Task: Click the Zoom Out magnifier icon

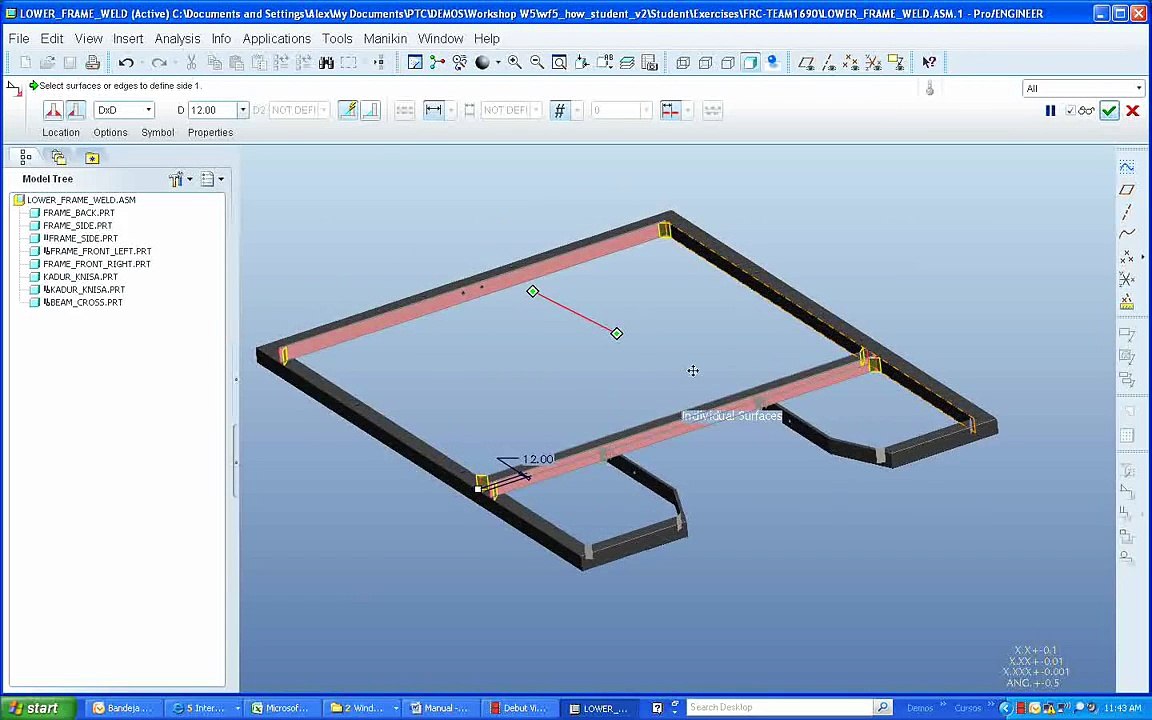Action: [x=537, y=62]
